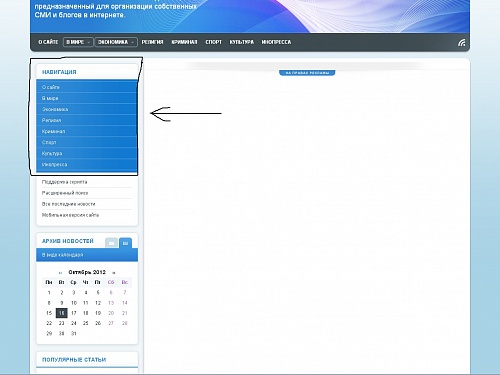This screenshot has height=375, width=500.
Task: Open the RSS feed icon in top bar
Action: pos(461,43)
